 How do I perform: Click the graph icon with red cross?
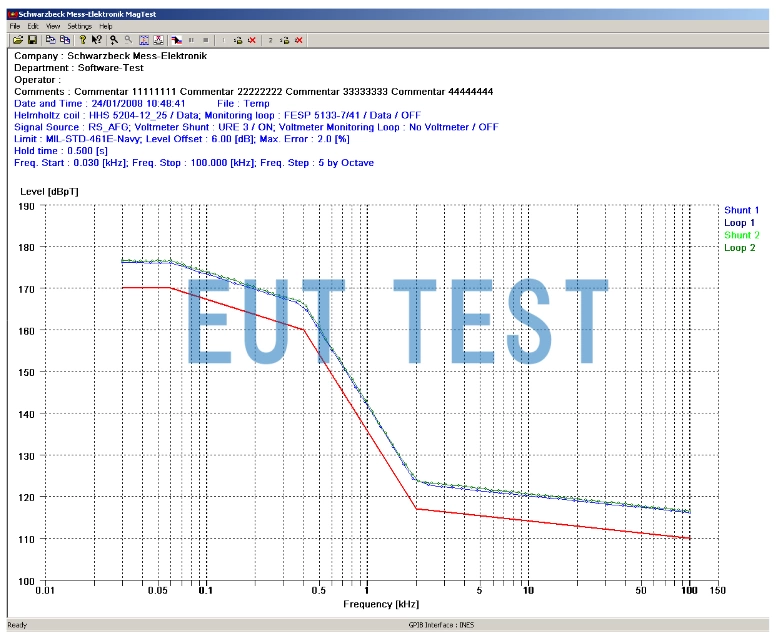pyautogui.click(x=159, y=40)
